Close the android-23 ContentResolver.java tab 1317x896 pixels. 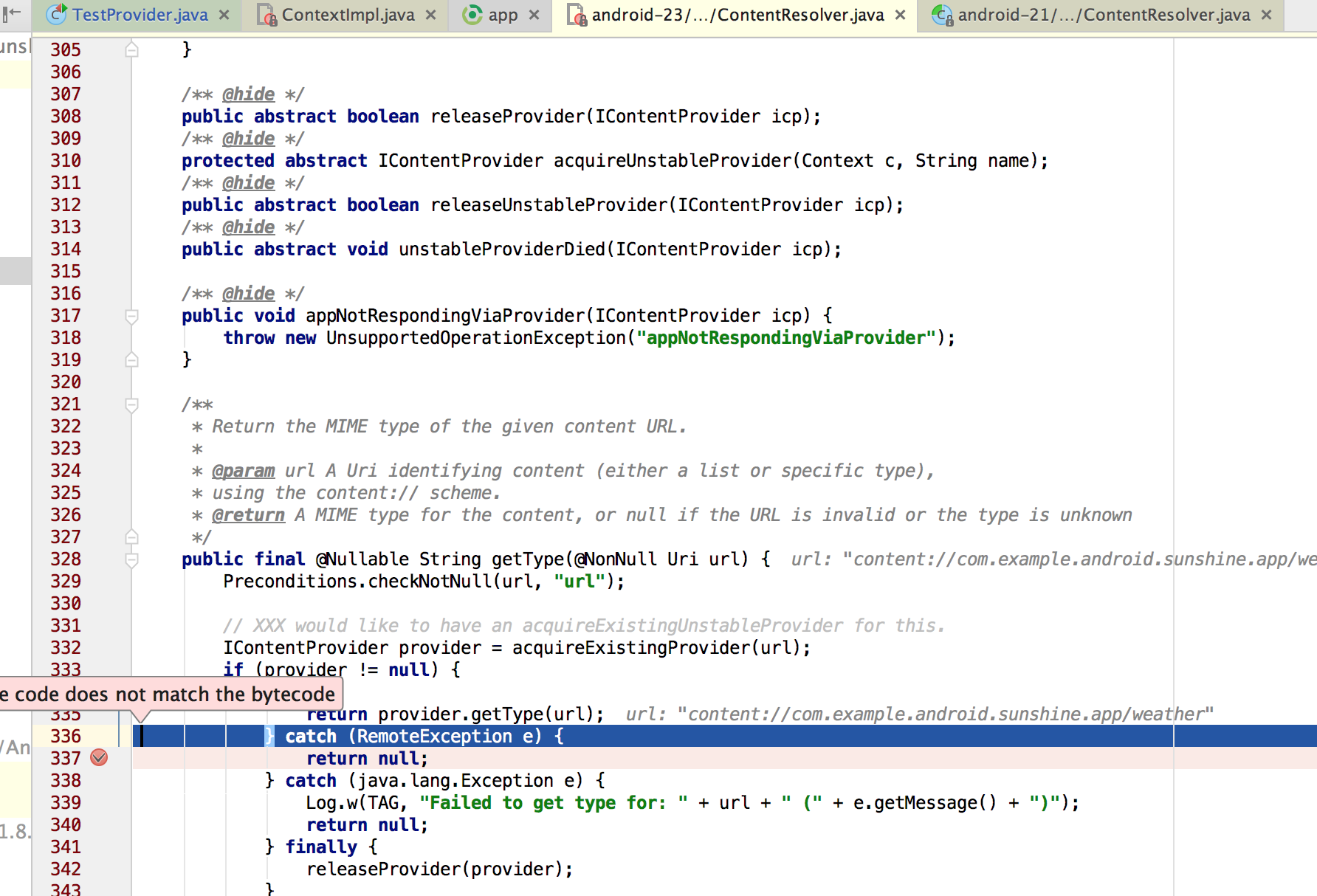coord(901,15)
